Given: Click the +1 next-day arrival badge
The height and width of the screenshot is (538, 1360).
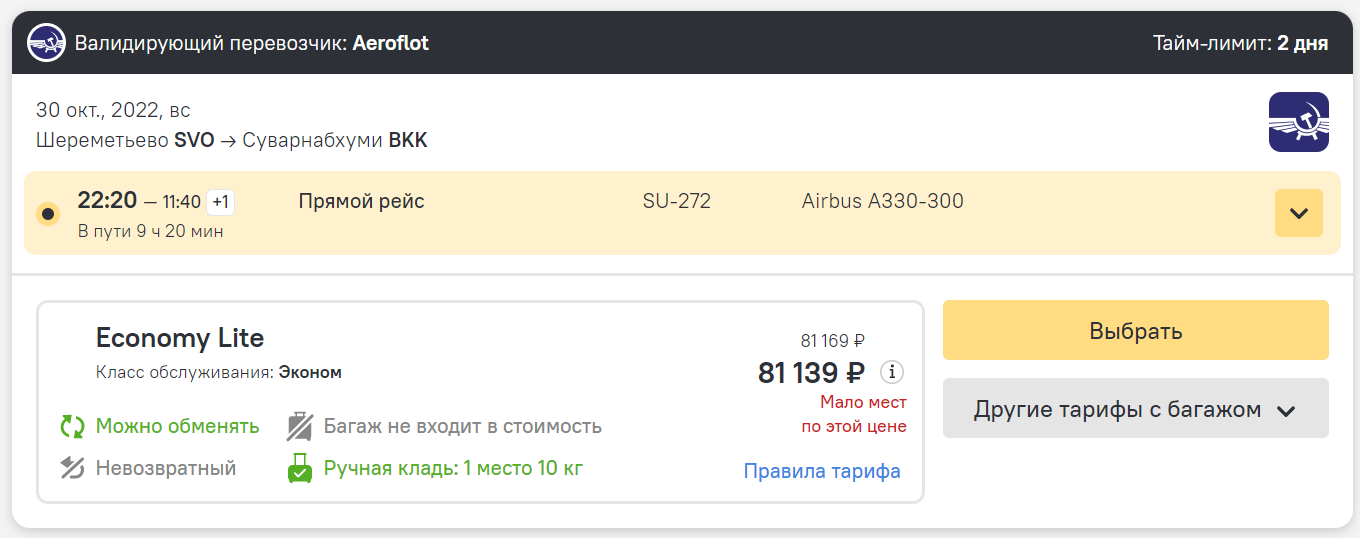Looking at the screenshot, I should tap(220, 202).
